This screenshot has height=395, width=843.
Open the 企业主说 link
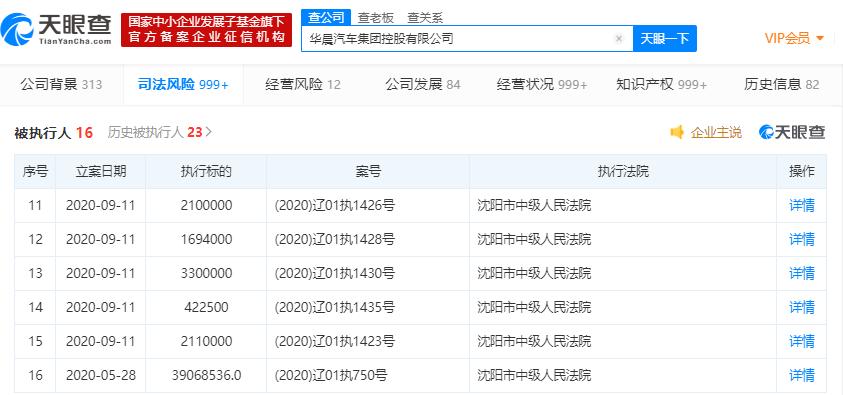(x=716, y=132)
